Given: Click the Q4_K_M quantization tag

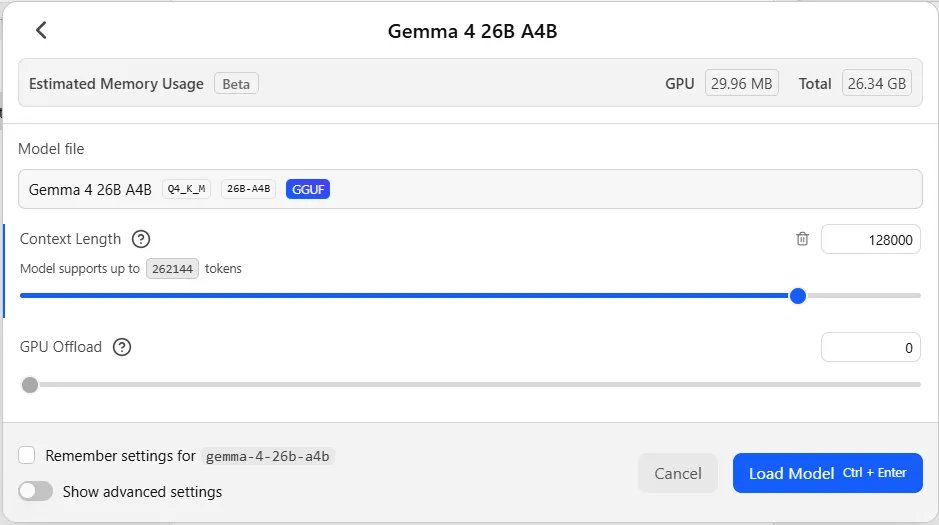Looking at the screenshot, I should (186, 189).
